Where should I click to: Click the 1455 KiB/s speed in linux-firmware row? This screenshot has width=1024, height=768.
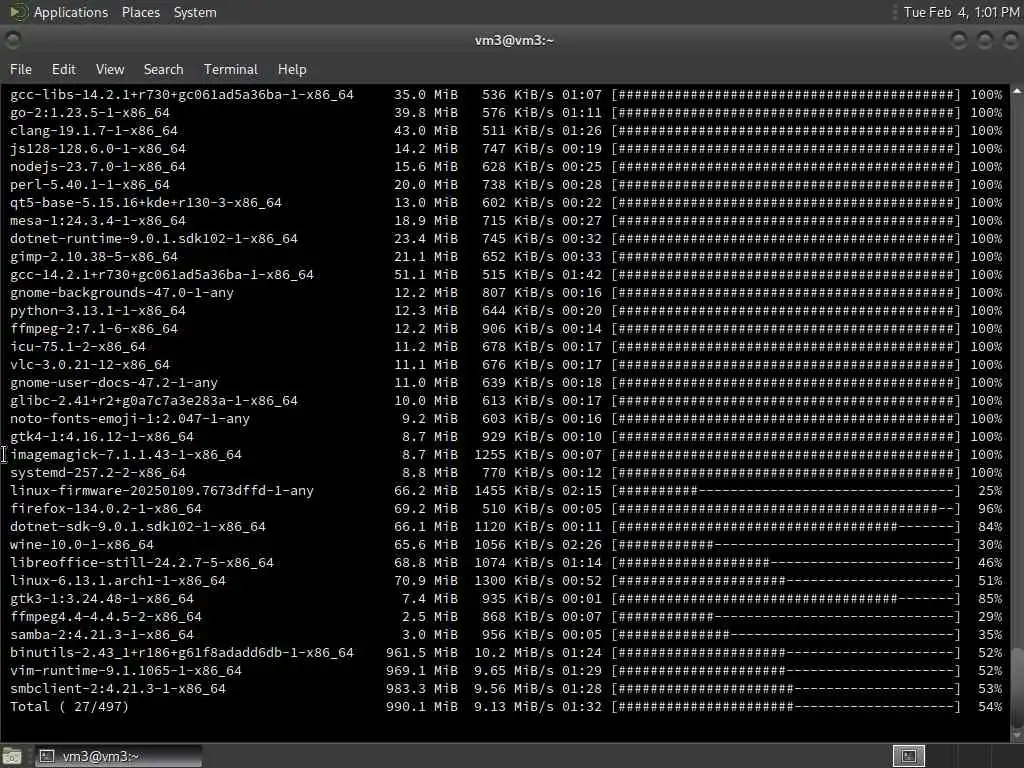pyautogui.click(x=514, y=490)
